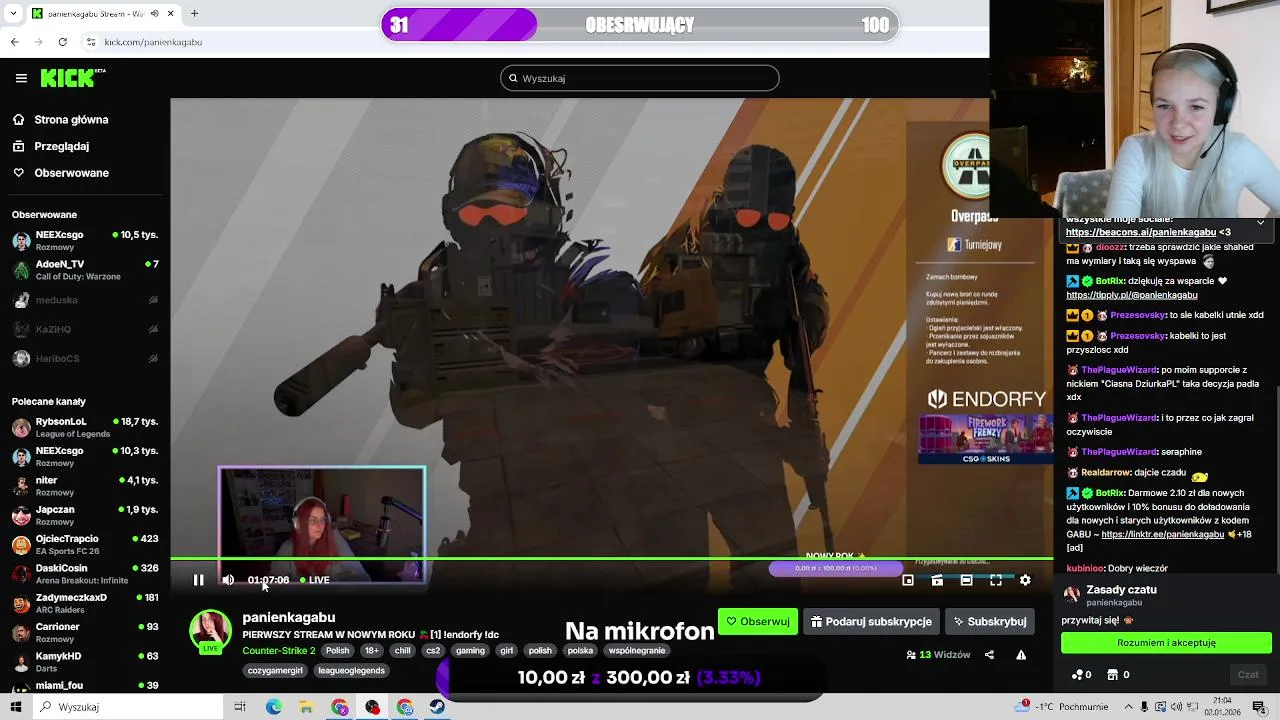Image resolution: width=1280 pixels, height=720 pixels.
Task: Open Steam from the taskbar
Action: (x=437, y=707)
